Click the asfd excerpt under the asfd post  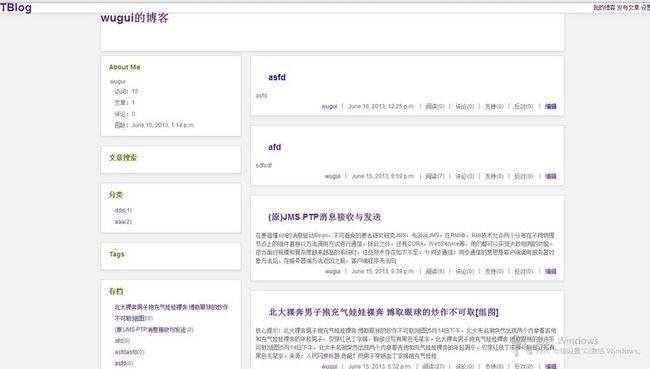click(x=261, y=95)
